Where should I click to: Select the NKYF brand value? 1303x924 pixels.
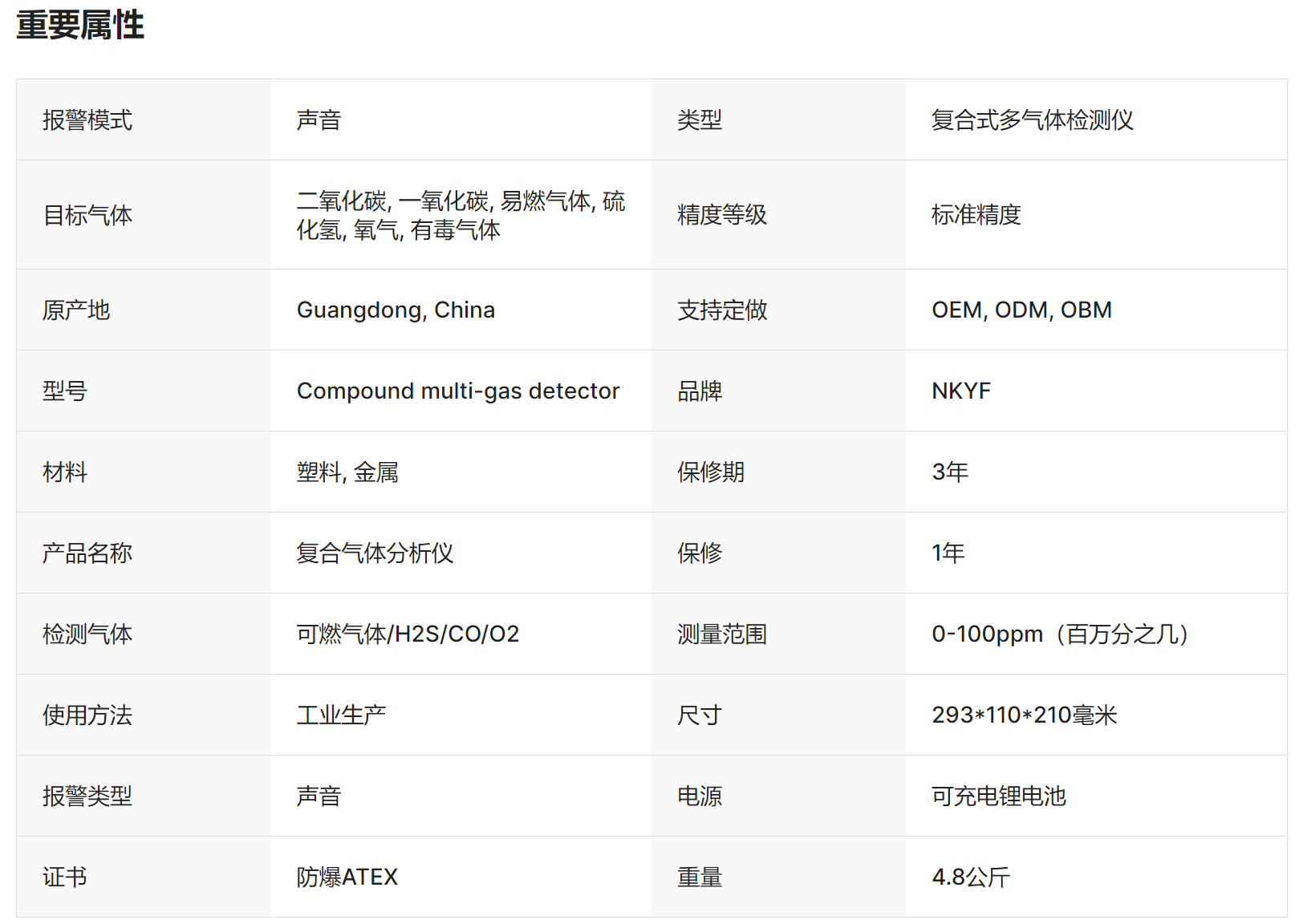coord(960,391)
